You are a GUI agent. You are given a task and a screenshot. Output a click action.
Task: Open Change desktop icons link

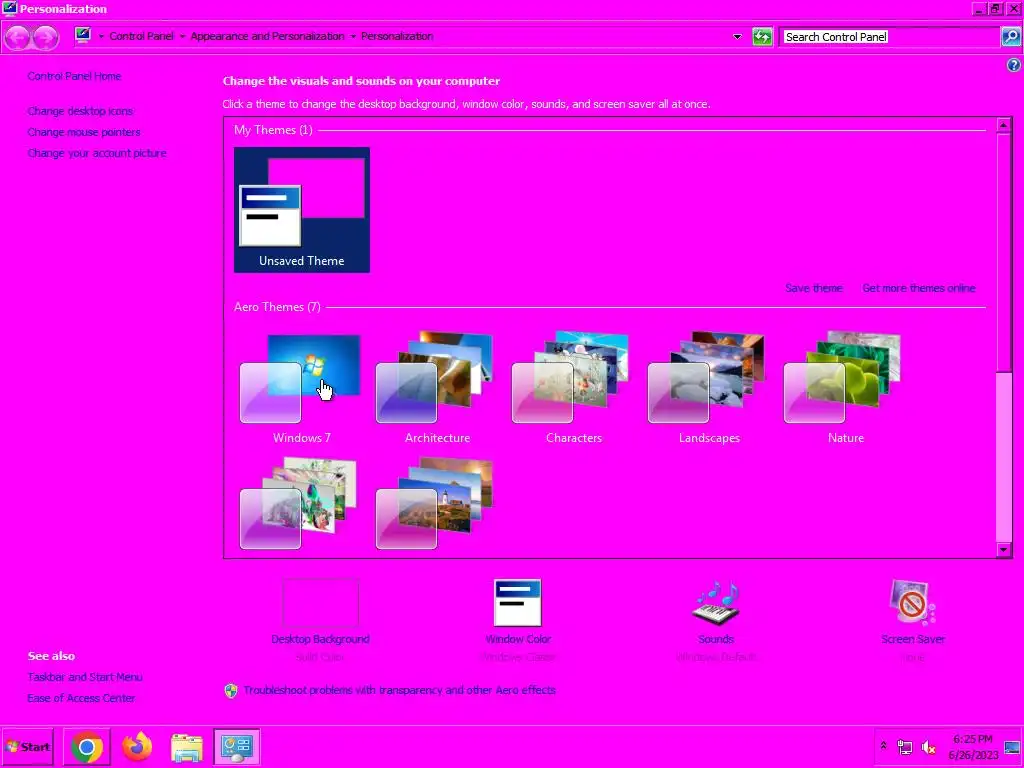80,111
